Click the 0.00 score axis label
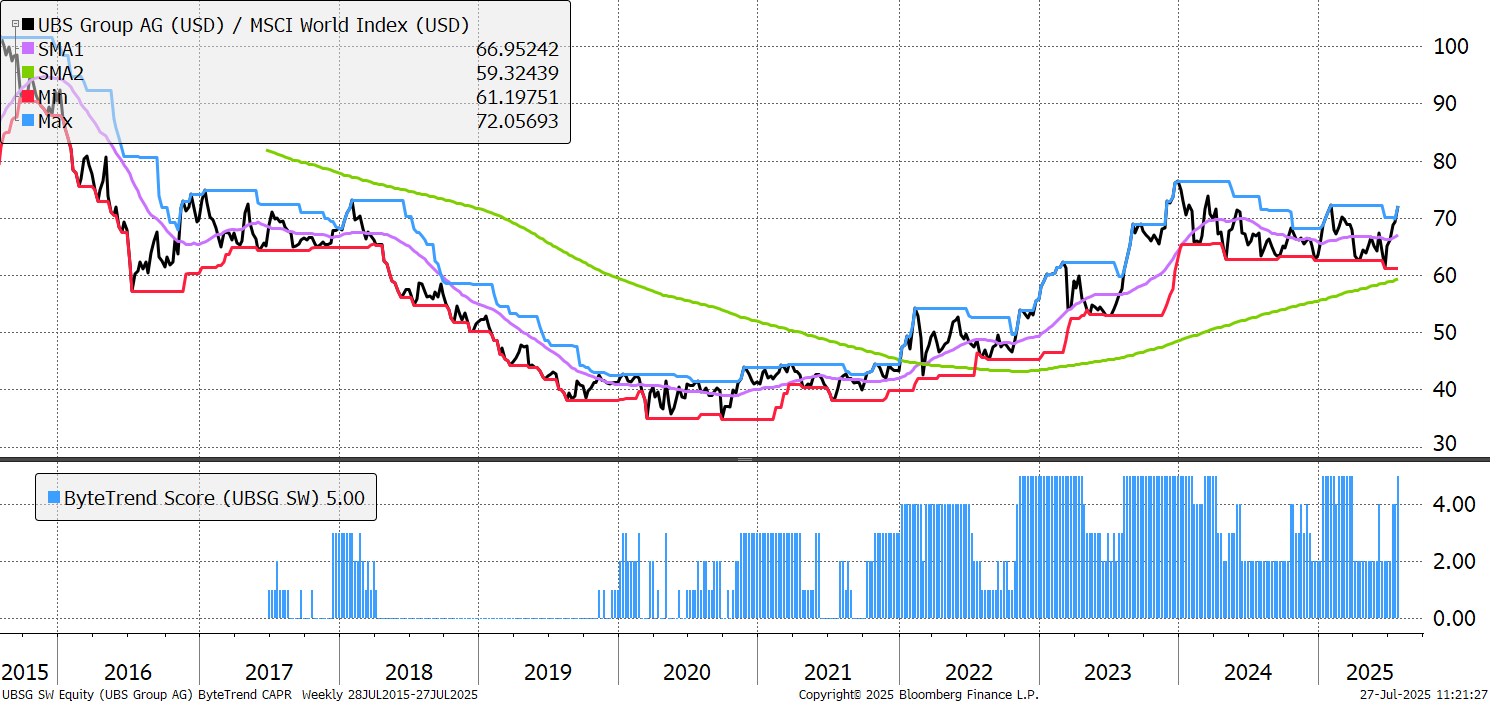Screen dimensions: 1490x703 [x=1452, y=618]
